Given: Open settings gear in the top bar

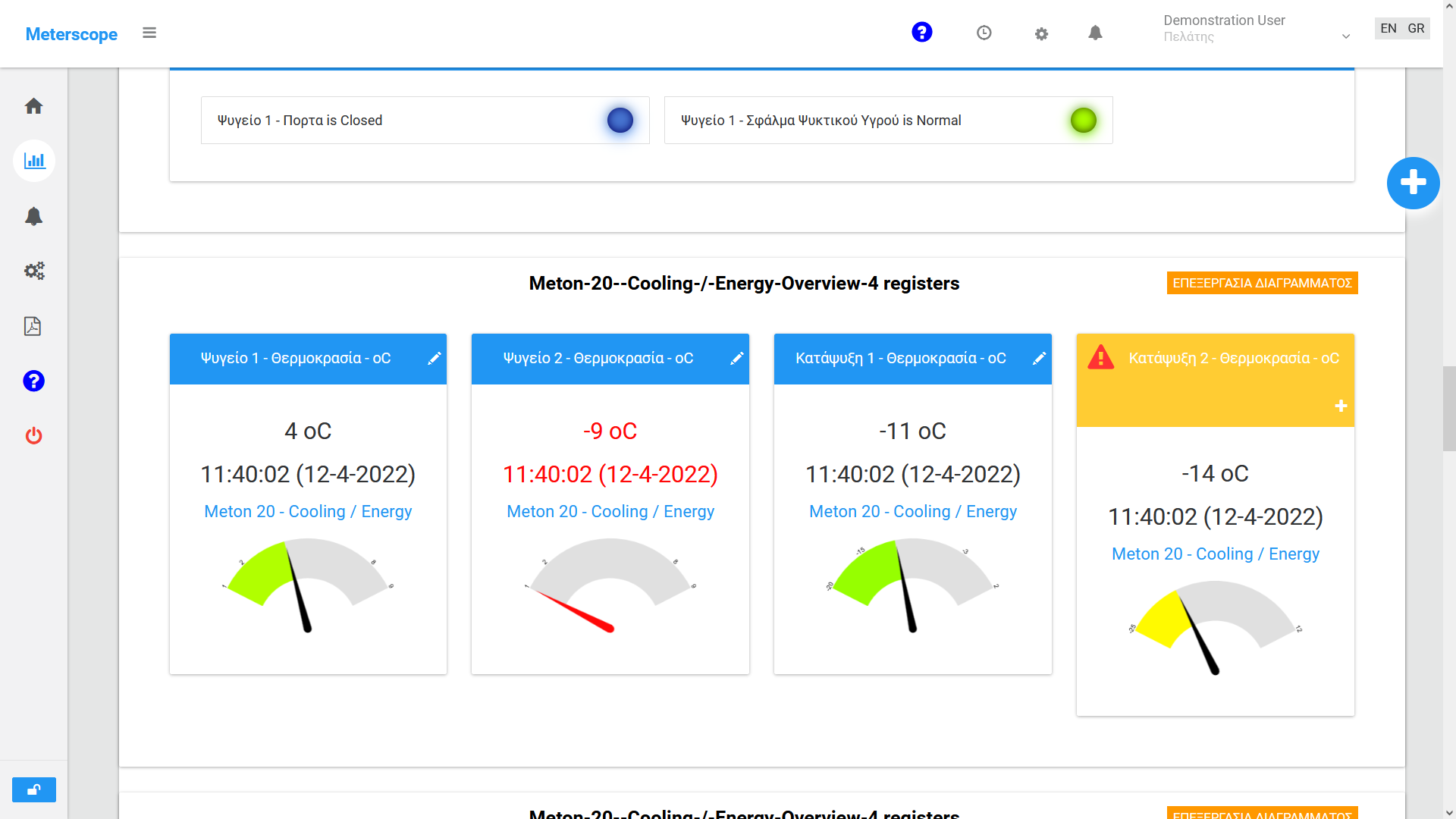Looking at the screenshot, I should point(1042,33).
